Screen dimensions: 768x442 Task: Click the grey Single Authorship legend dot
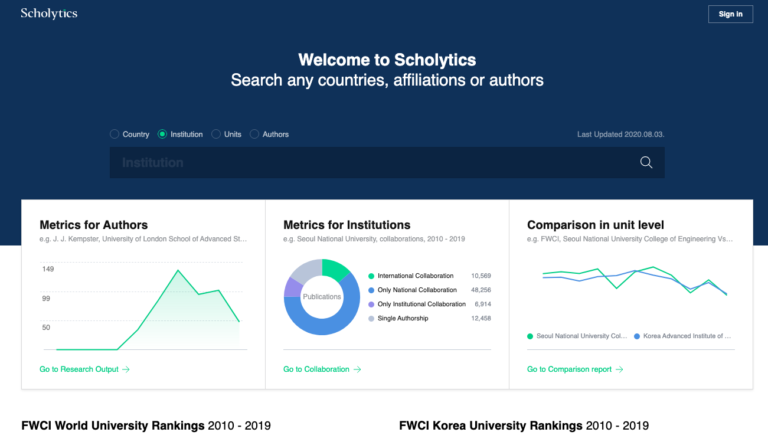tap(371, 318)
